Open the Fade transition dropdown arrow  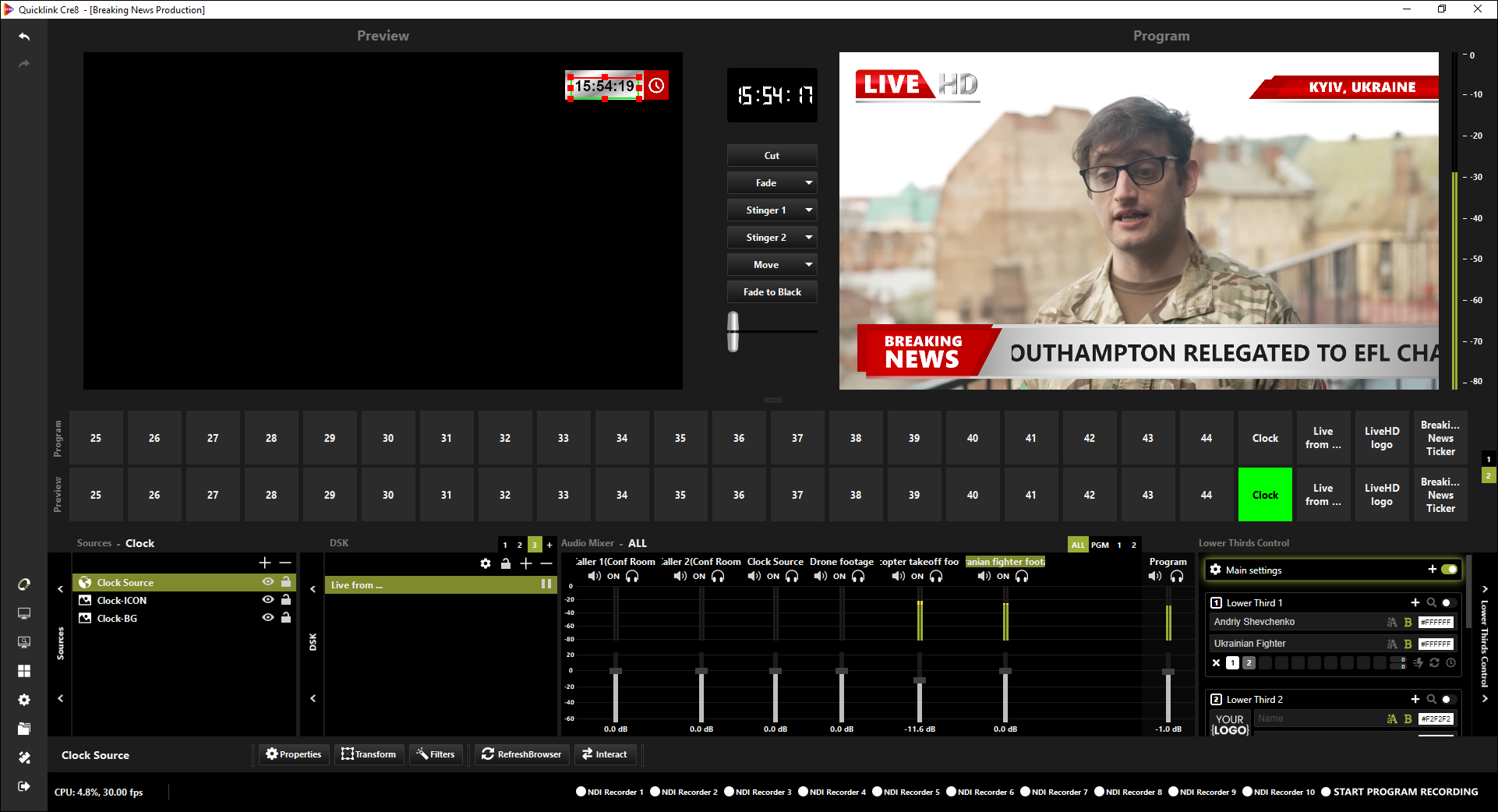point(809,183)
